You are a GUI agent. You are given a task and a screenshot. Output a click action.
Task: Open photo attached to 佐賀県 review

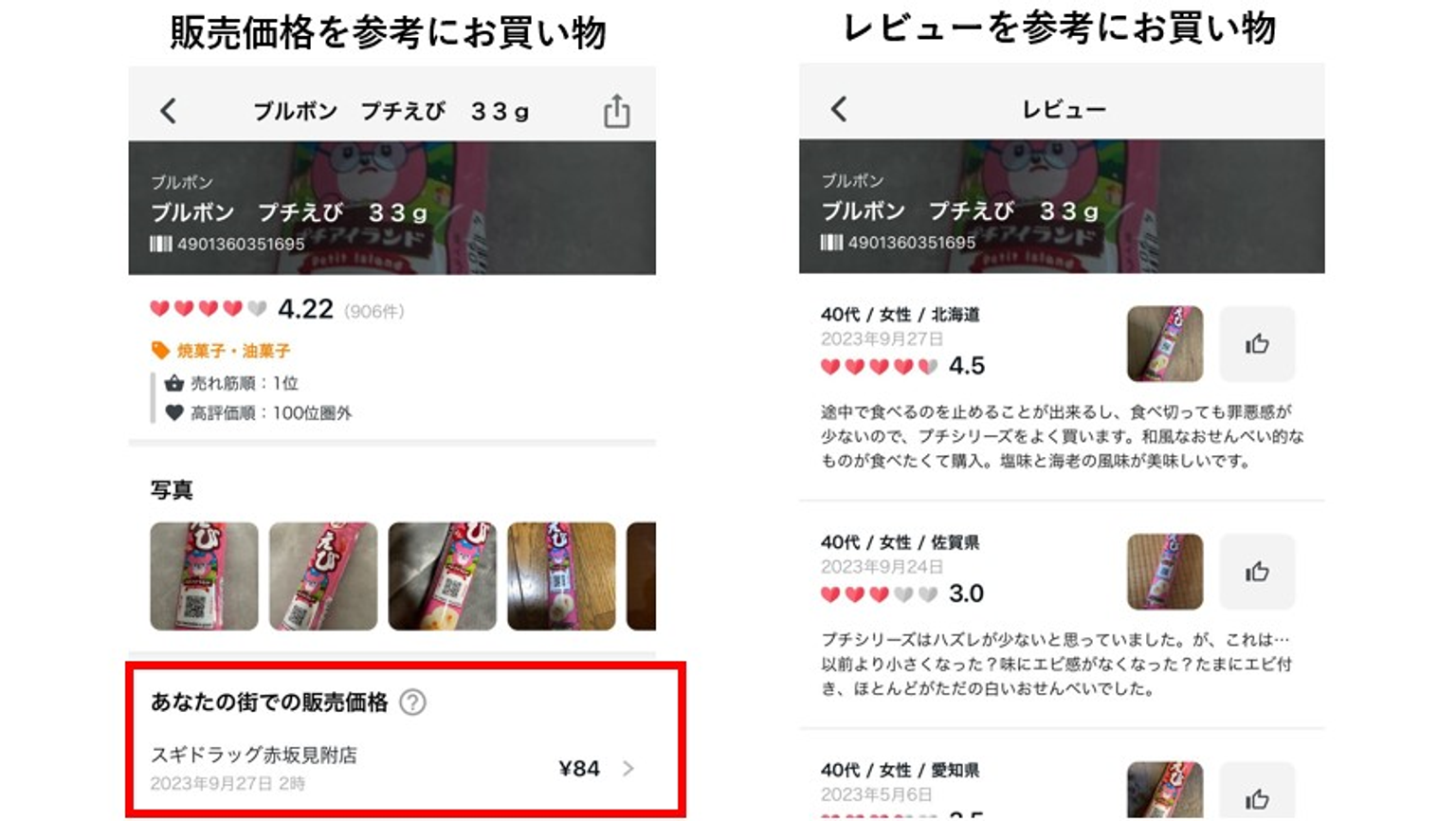click(1165, 572)
